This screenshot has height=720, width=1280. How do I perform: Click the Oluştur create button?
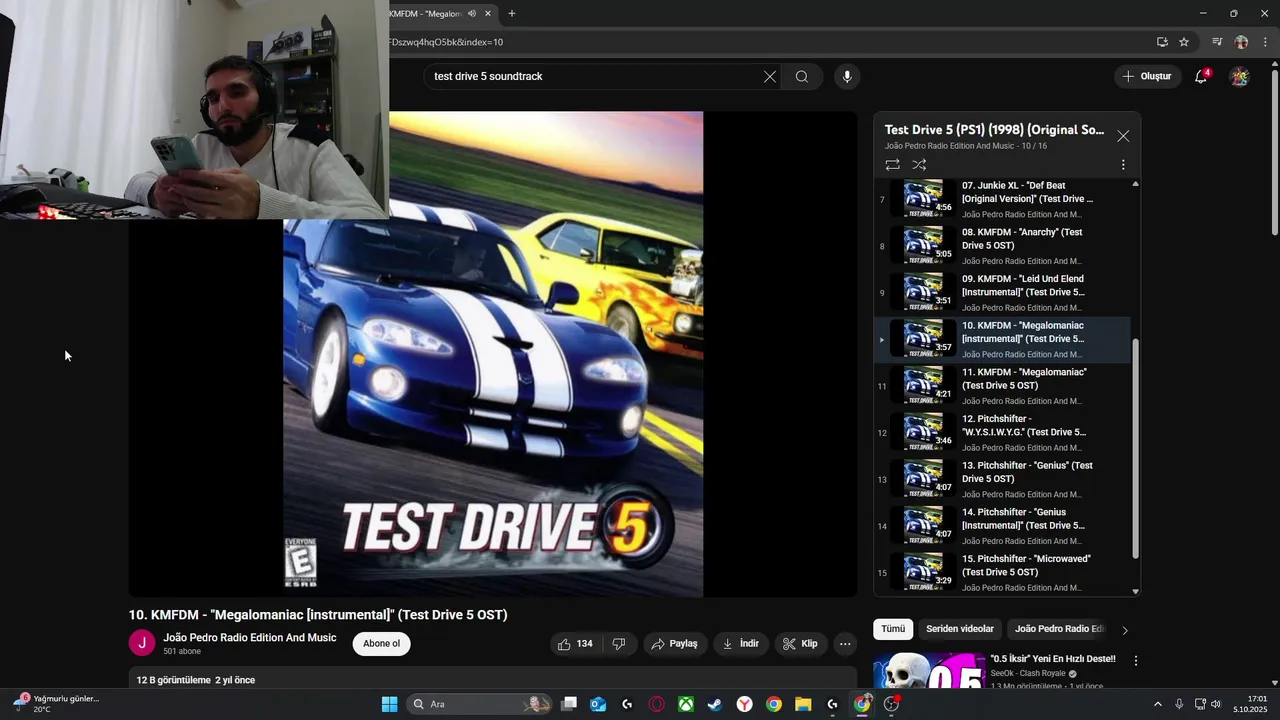(x=1146, y=76)
